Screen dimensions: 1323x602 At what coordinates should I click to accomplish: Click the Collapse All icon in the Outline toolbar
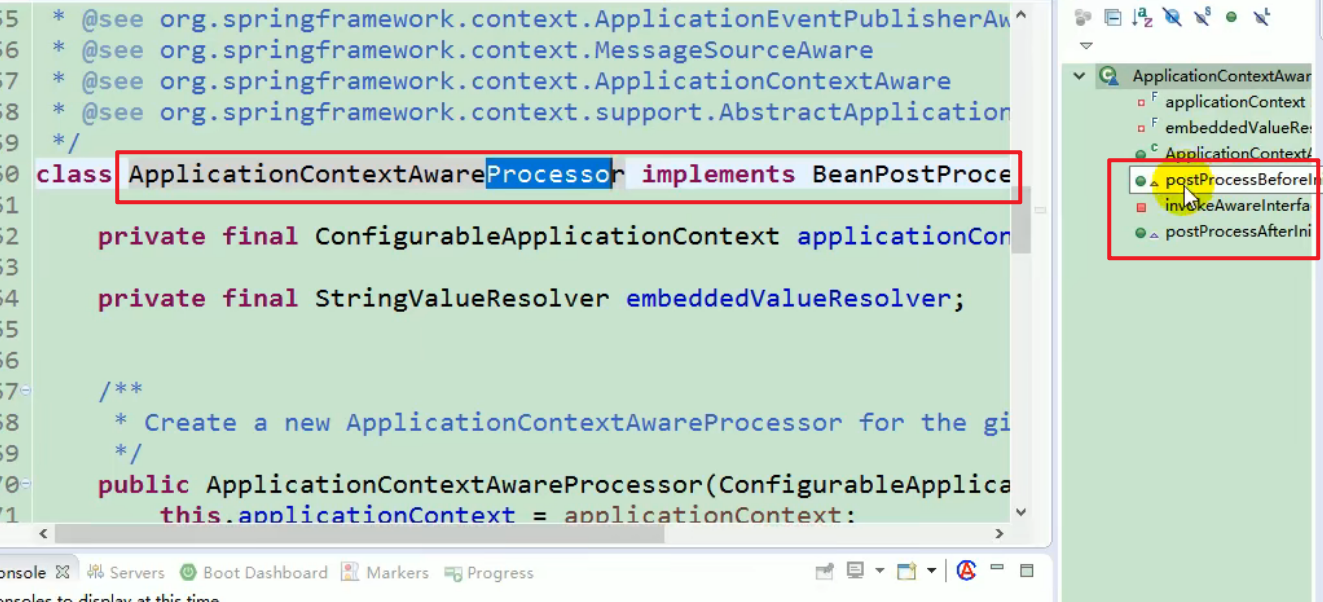[1112, 17]
